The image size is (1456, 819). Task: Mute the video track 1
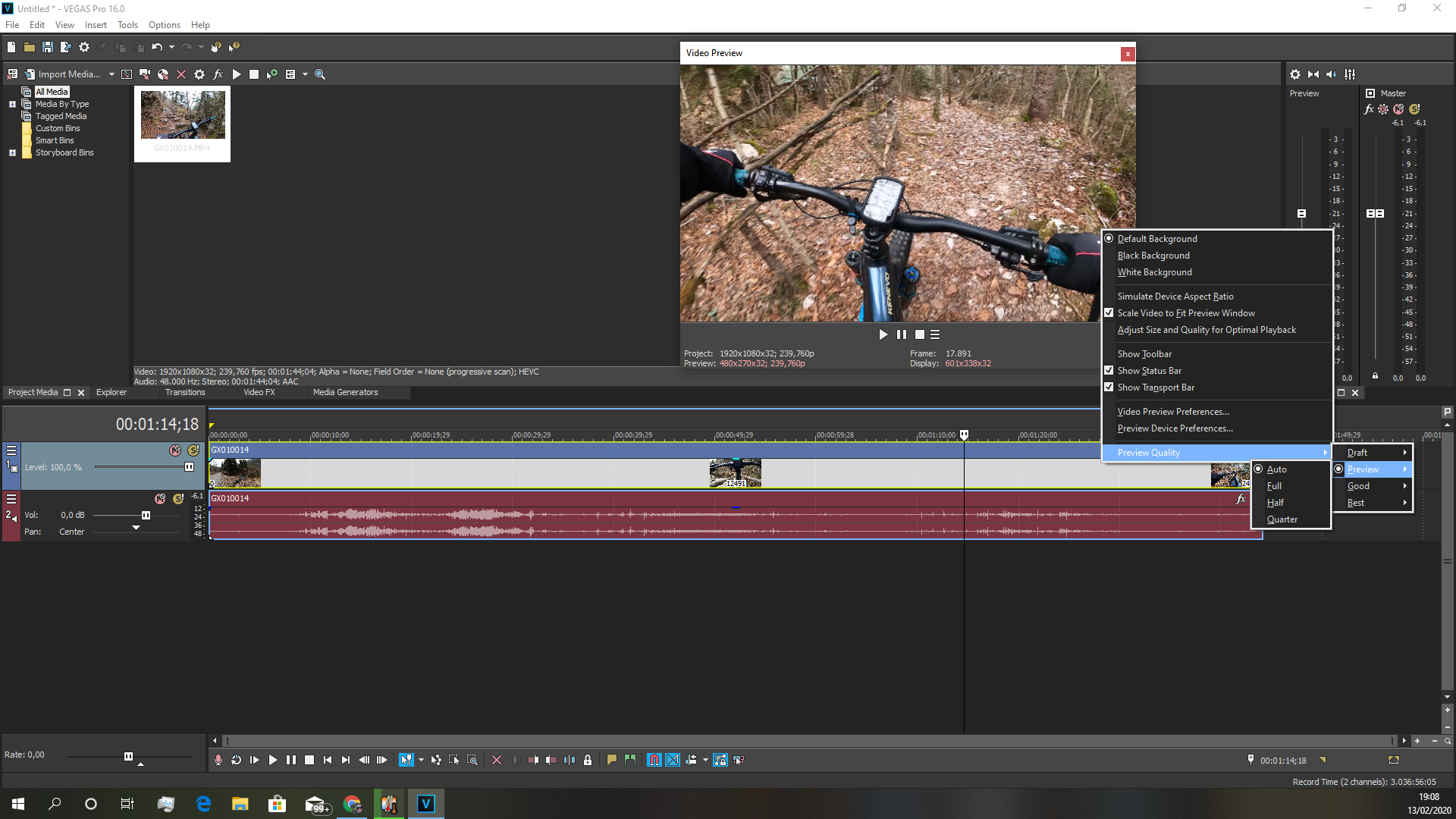[175, 450]
